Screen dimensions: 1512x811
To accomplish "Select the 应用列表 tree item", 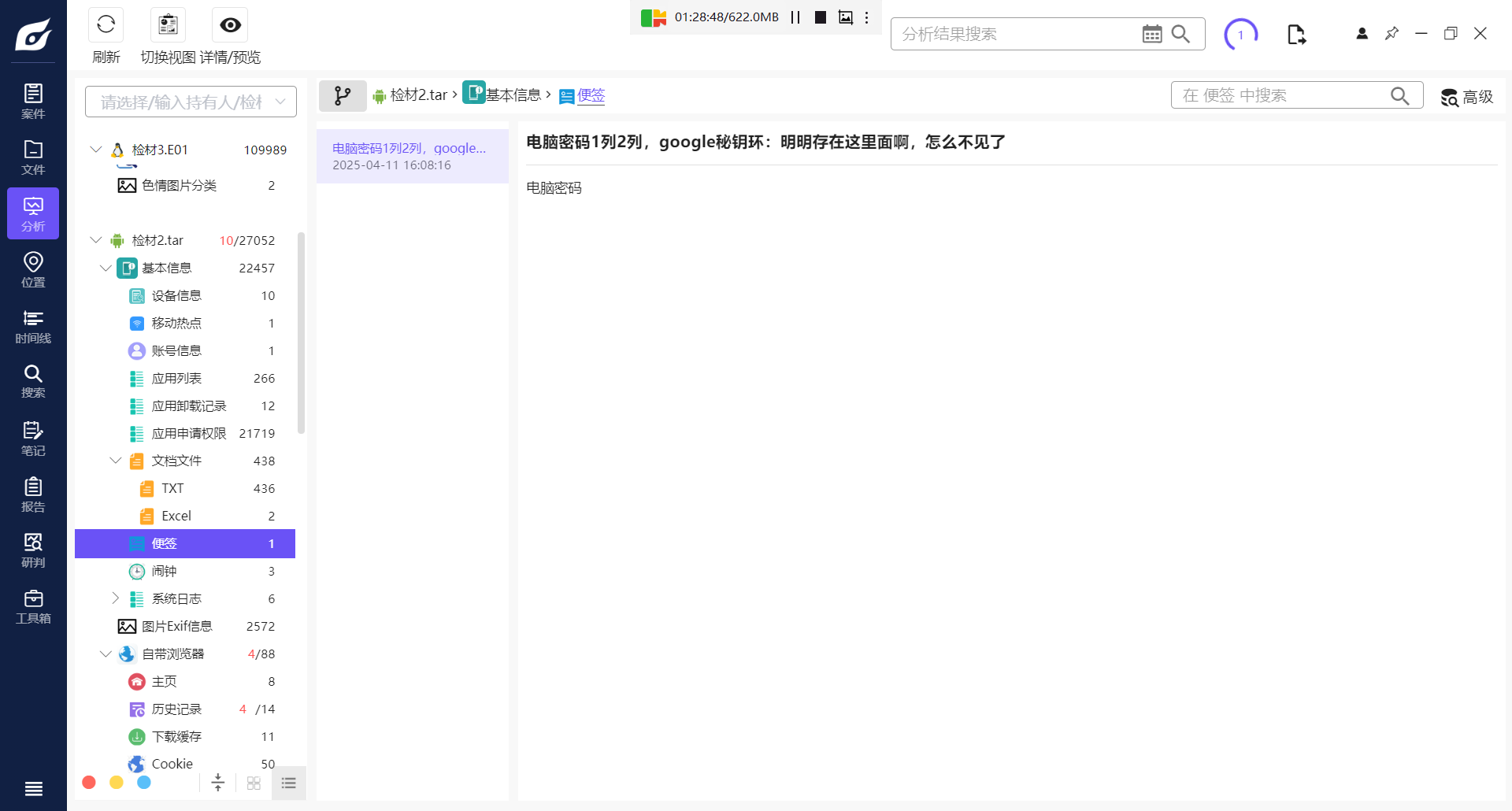I will pos(176,379).
